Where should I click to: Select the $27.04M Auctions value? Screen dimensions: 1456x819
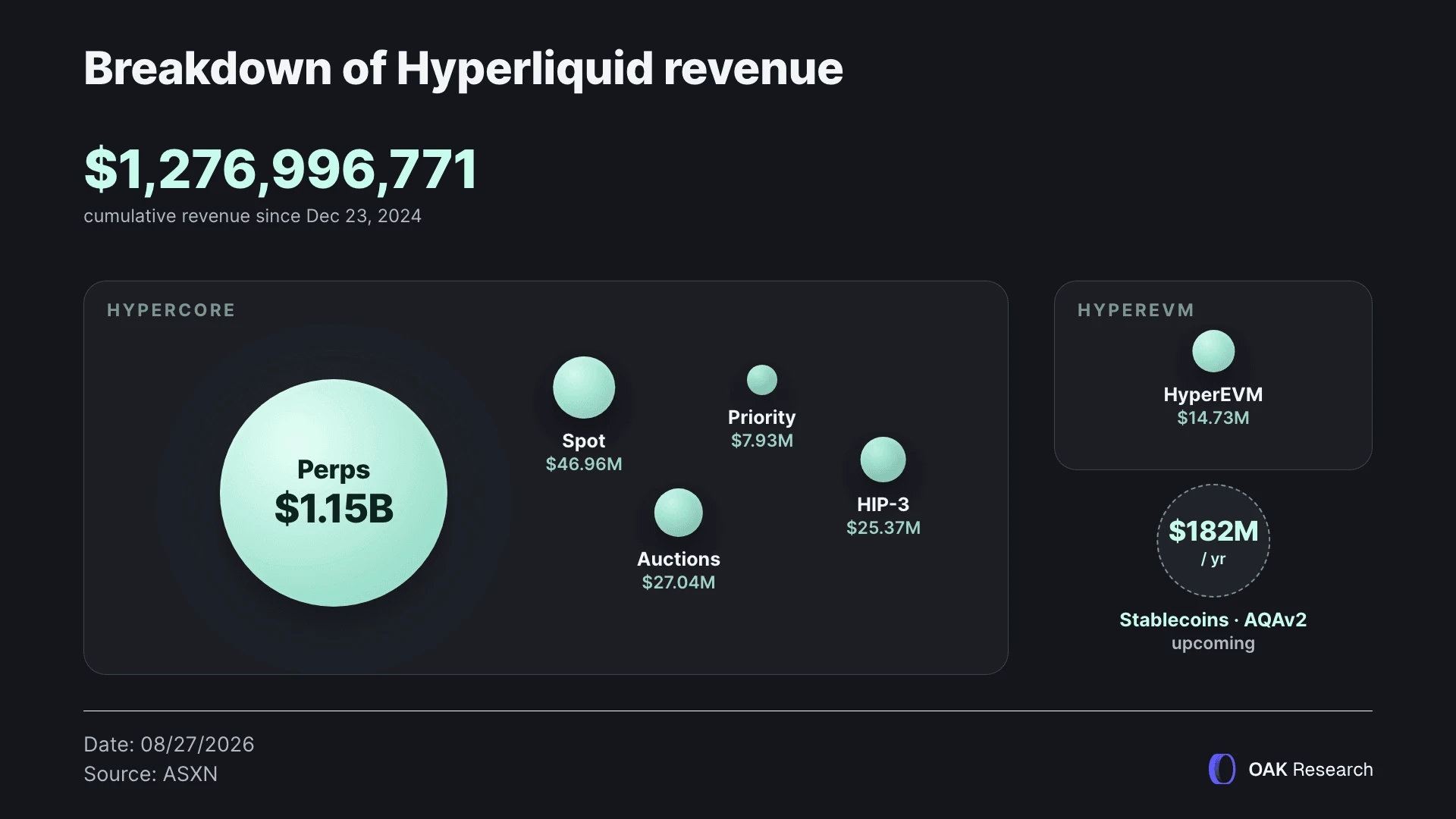tap(679, 582)
